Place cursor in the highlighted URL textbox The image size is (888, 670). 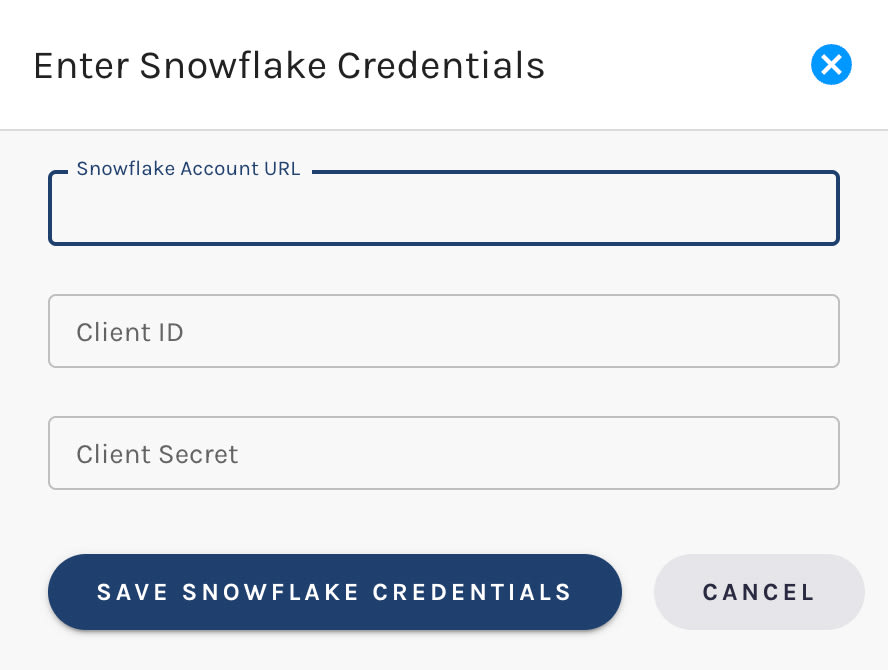point(443,211)
